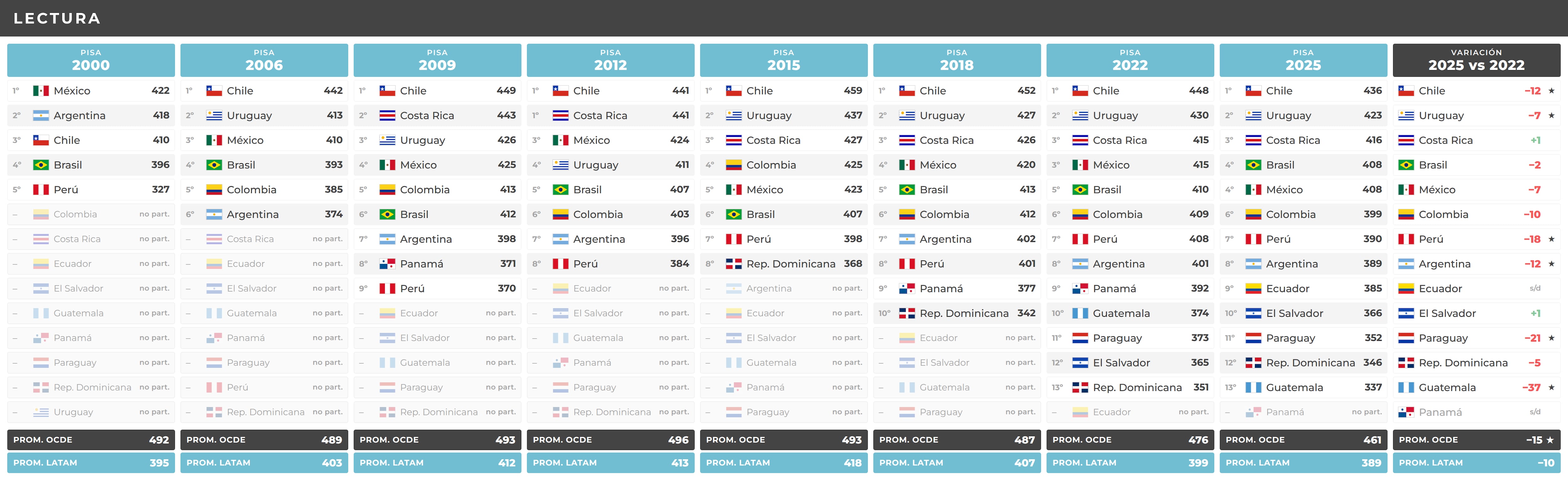Click the Colombia flag in PISA 2006 ranked fifth

pos(214,190)
